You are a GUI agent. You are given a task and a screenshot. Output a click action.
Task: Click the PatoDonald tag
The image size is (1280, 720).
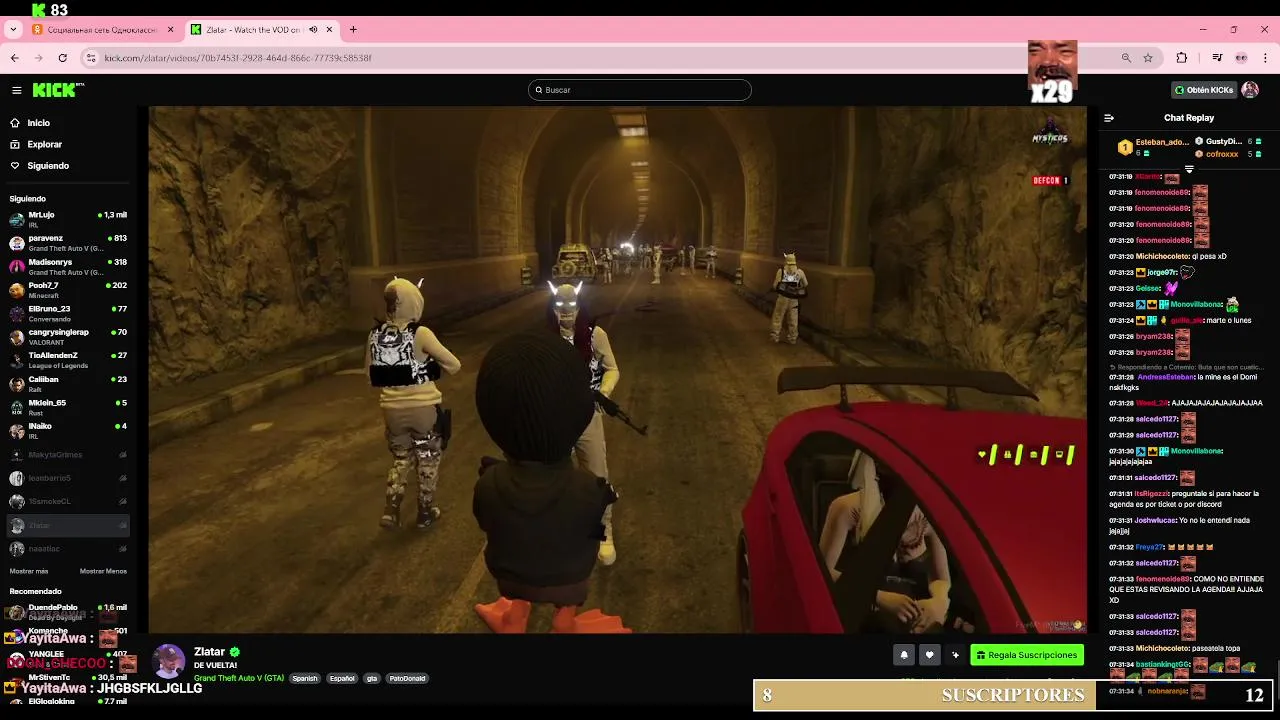407,678
